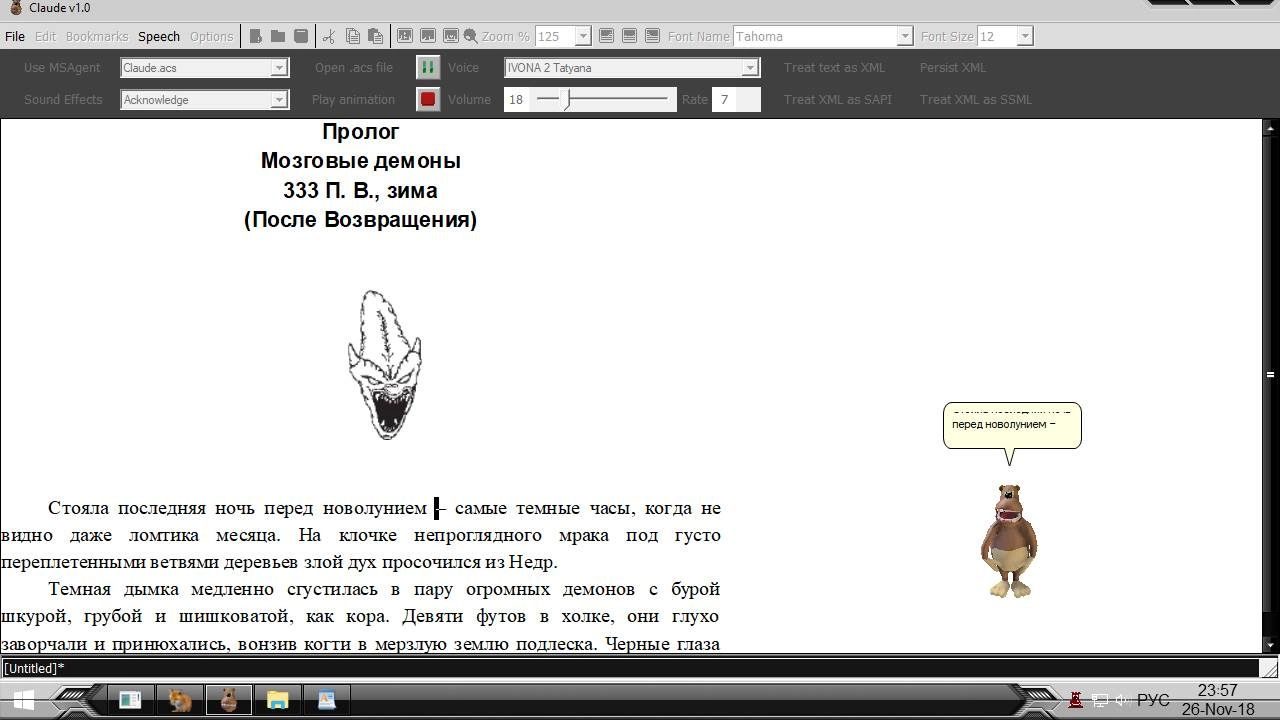Click the agent's speech balloon
Screen dimensions: 1280x720
(x=1012, y=425)
